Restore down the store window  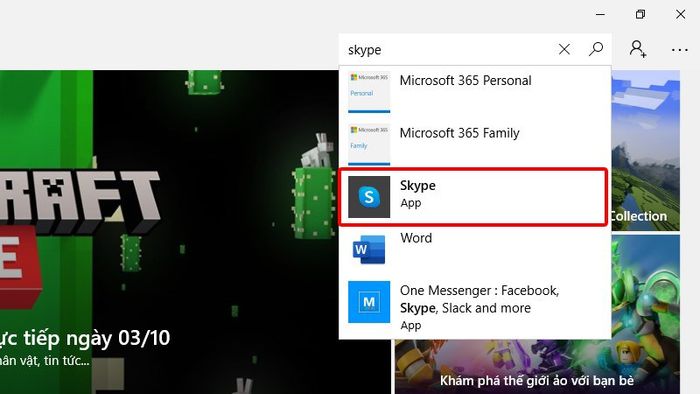[640, 14]
